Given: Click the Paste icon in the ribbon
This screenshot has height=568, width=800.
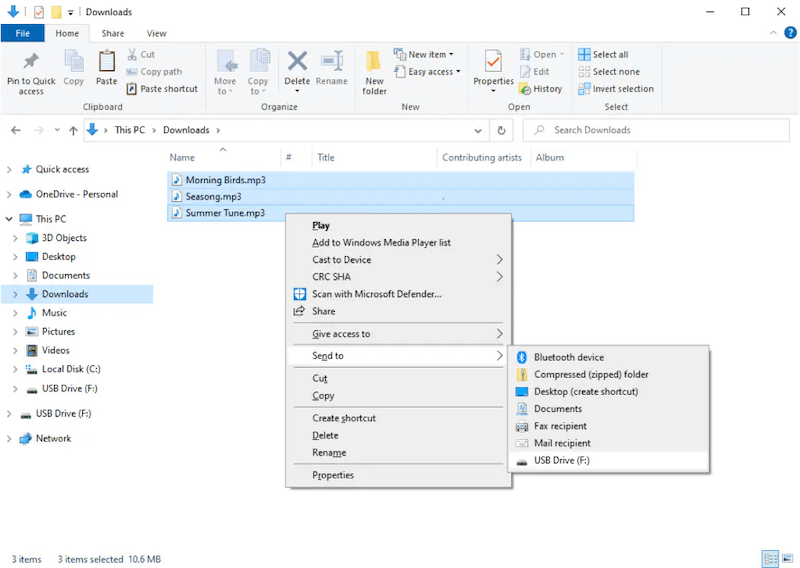Looking at the screenshot, I should coord(106,64).
